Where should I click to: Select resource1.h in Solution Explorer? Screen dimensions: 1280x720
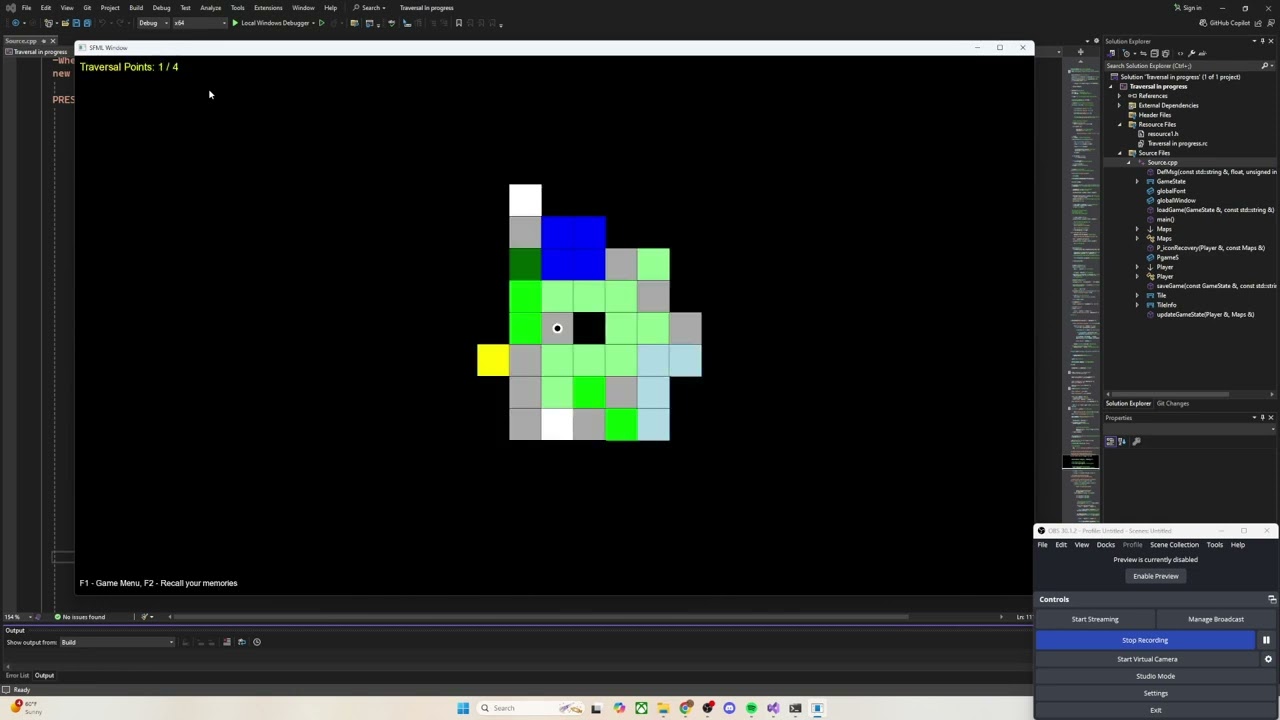click(1162, 134)
